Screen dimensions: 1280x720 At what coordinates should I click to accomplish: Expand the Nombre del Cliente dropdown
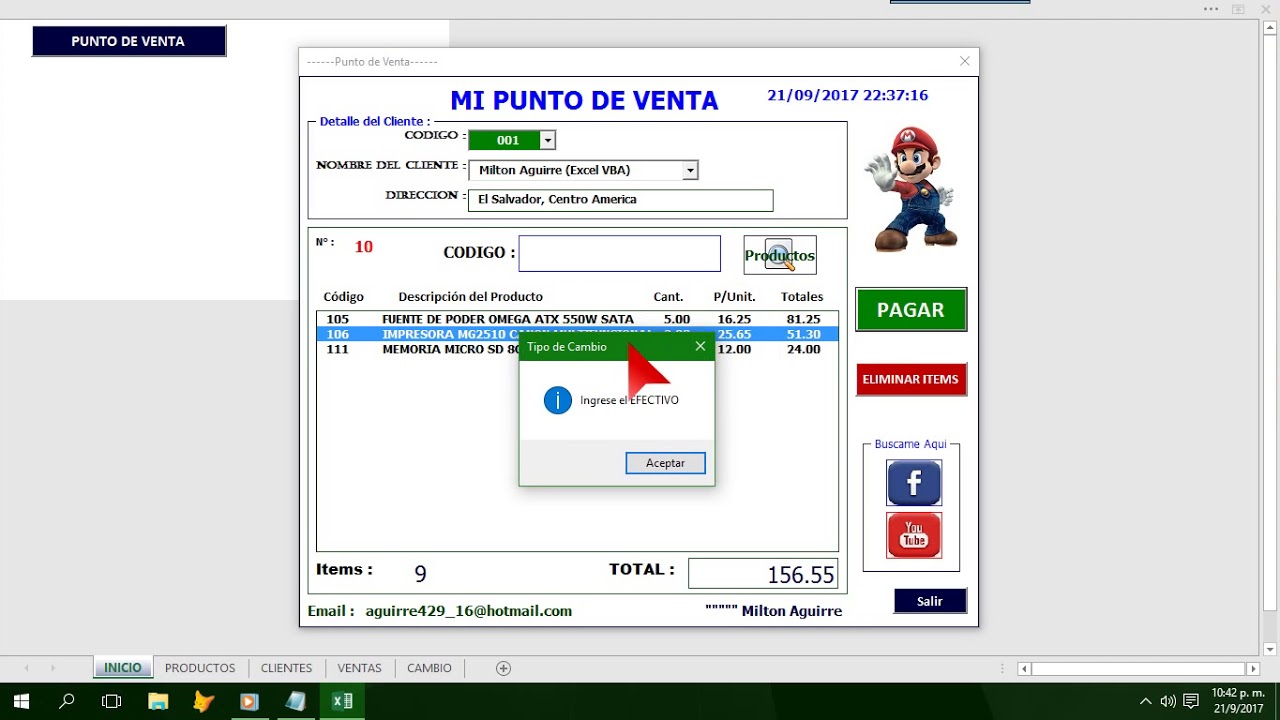(690, 170)
